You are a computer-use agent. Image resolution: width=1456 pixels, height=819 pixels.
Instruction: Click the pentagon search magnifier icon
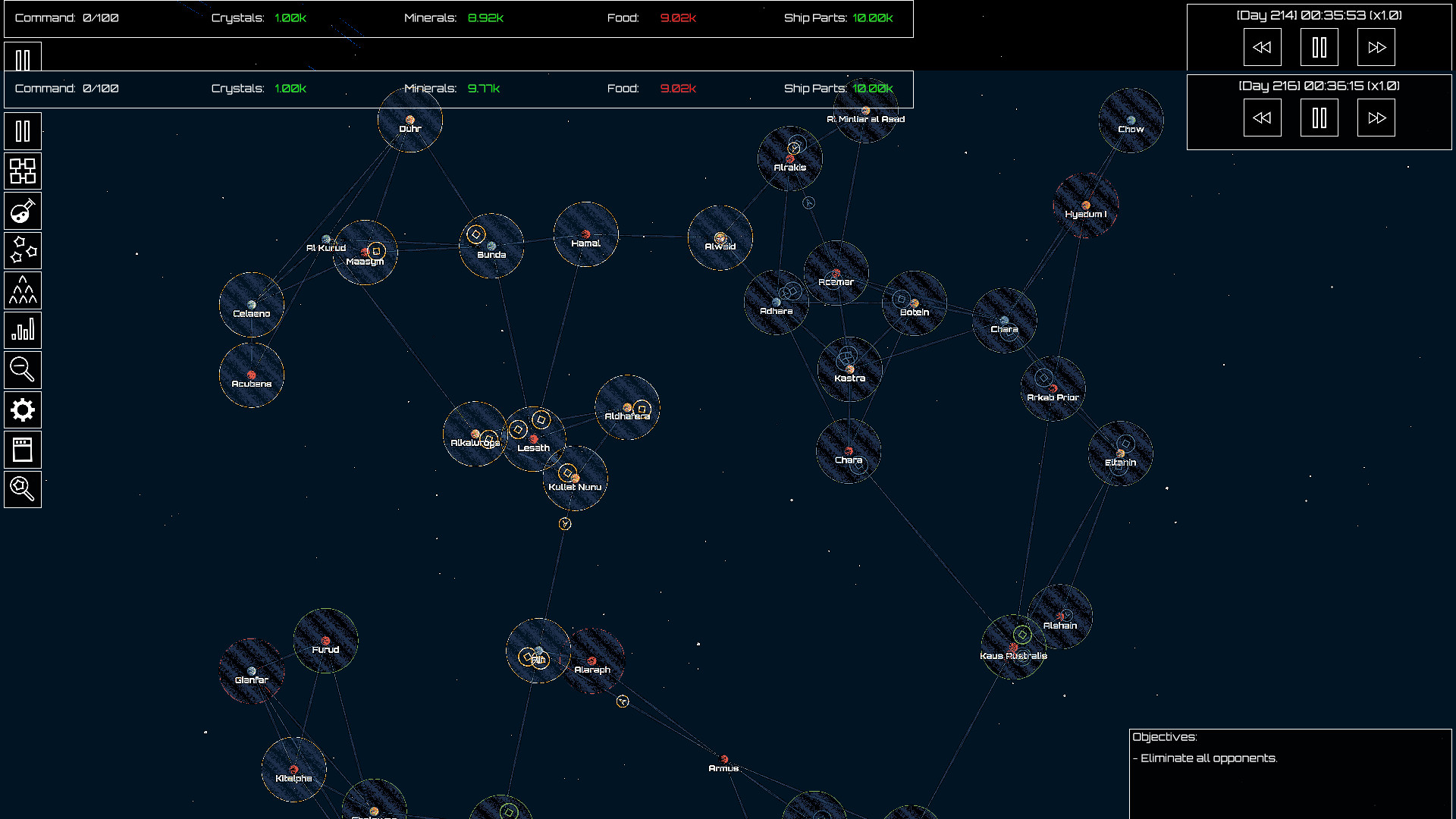click(23, 489)
